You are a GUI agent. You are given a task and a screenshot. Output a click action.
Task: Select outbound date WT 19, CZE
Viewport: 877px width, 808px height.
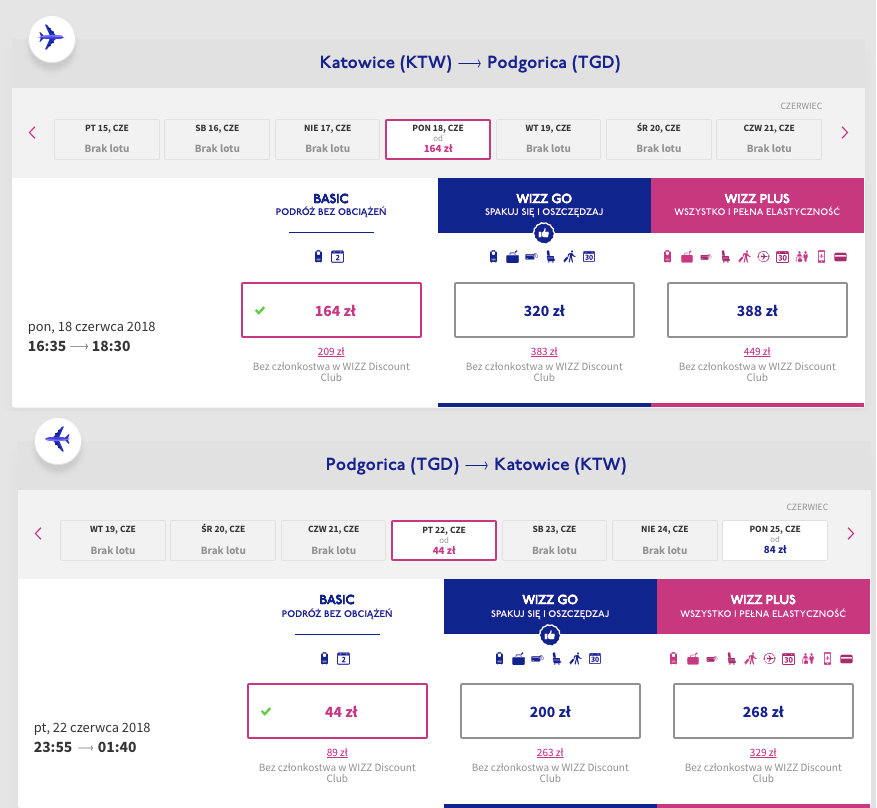pyautogui.click(x=548, y=139)
